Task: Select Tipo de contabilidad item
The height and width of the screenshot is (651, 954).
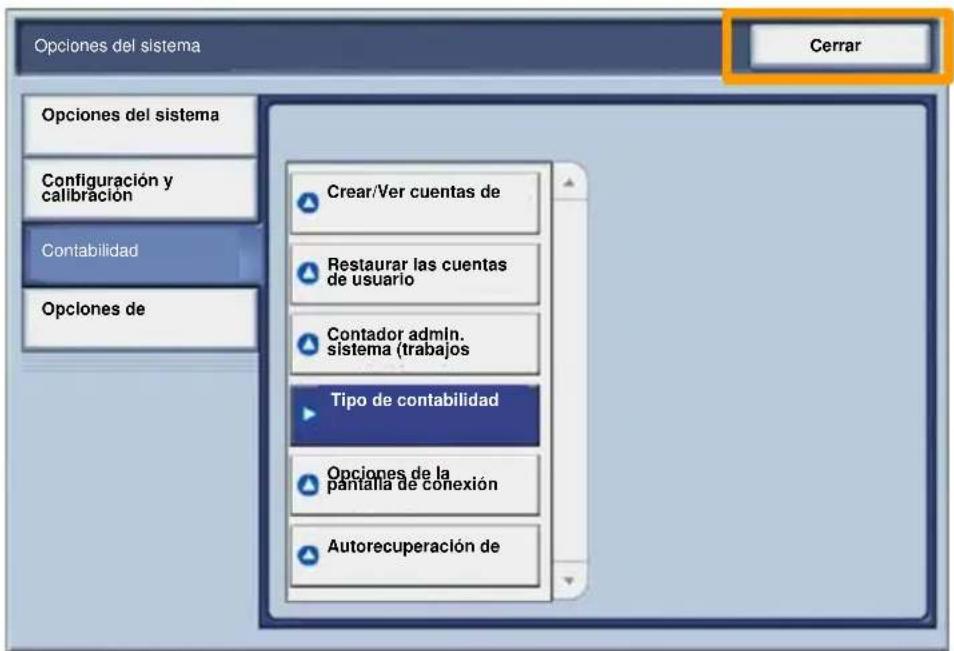Action: (415, 414)
